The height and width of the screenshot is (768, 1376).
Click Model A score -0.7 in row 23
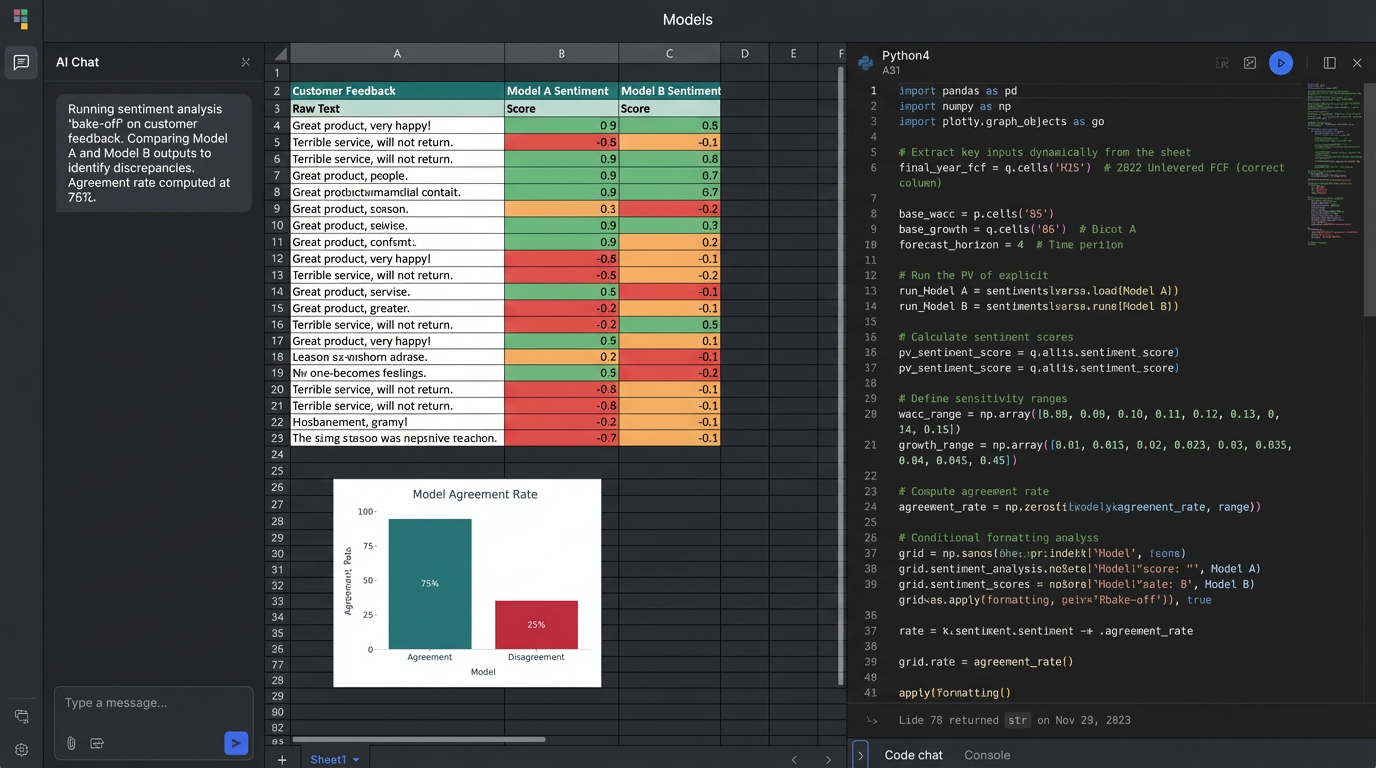tap(561, 438)
